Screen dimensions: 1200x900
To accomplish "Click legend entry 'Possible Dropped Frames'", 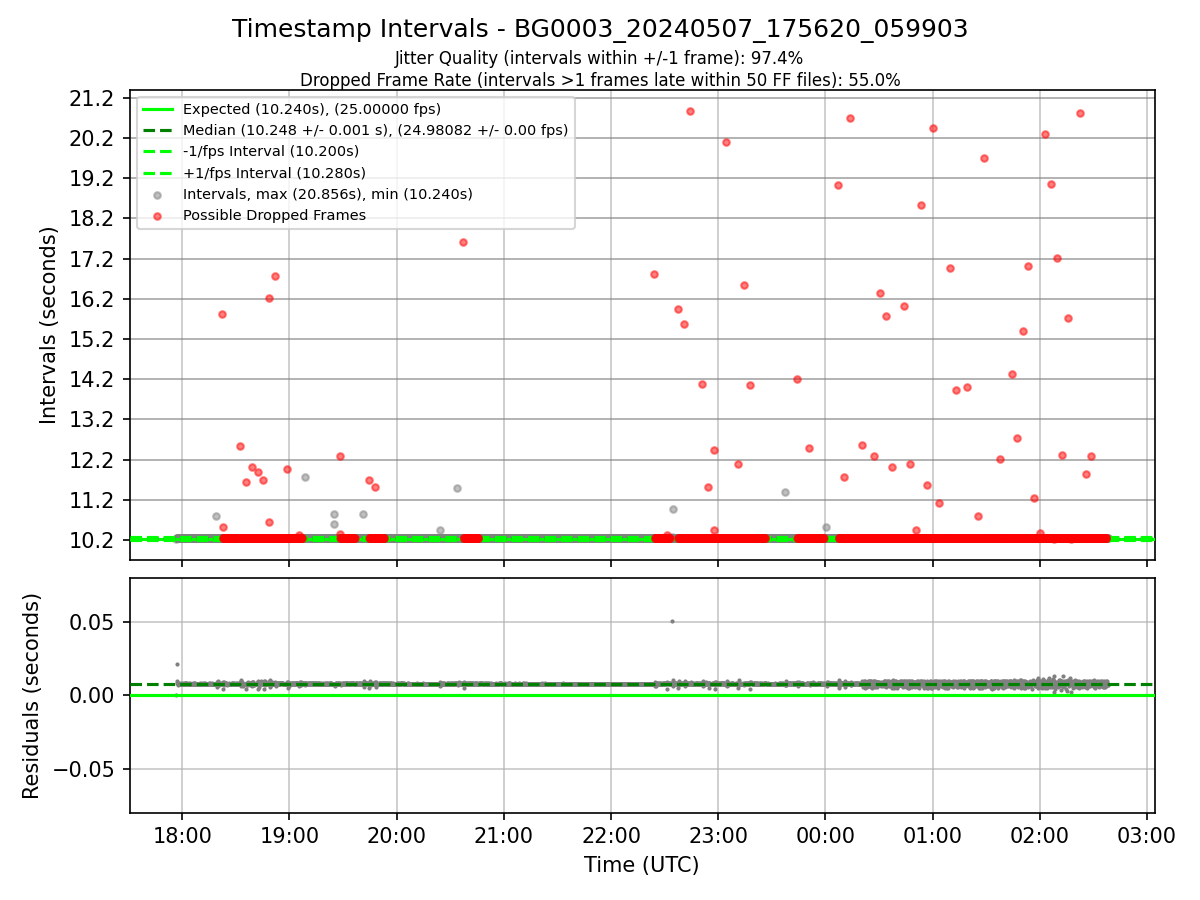I will pos(274,215).
